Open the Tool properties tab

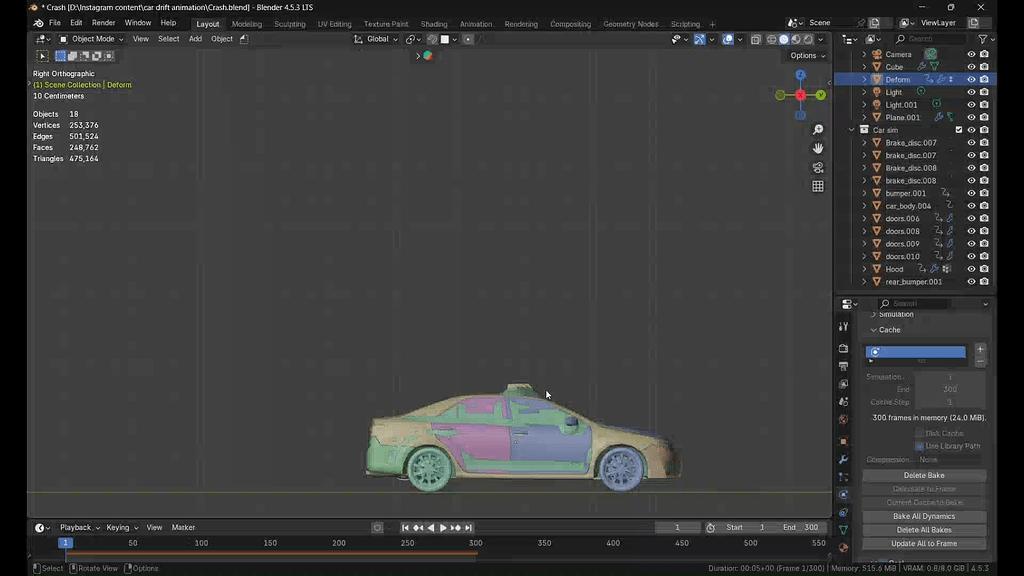pos(843,326)
